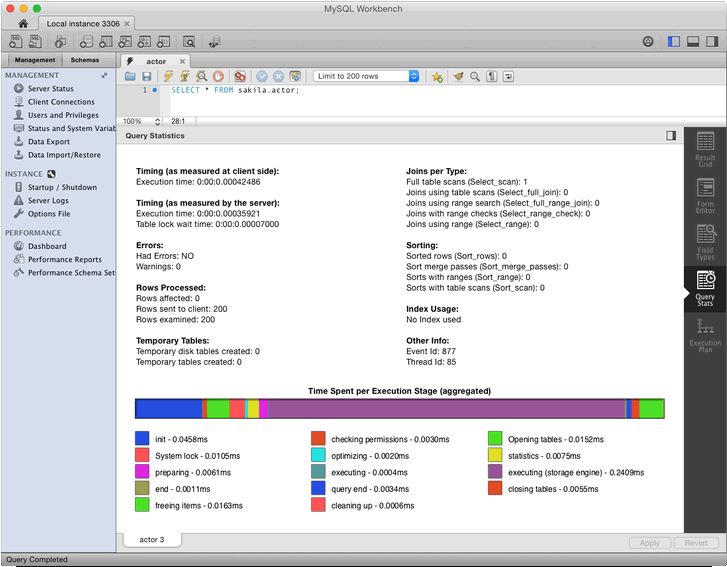Image resolution: width=727 pixels, height=567 pixels.
Task: Open Users and Privileges
Action: point(63,115)
